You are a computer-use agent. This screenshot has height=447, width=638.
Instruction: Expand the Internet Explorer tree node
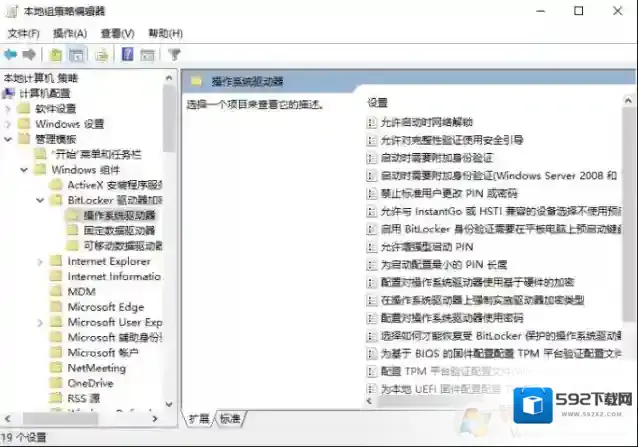click(x=53, y=261)
